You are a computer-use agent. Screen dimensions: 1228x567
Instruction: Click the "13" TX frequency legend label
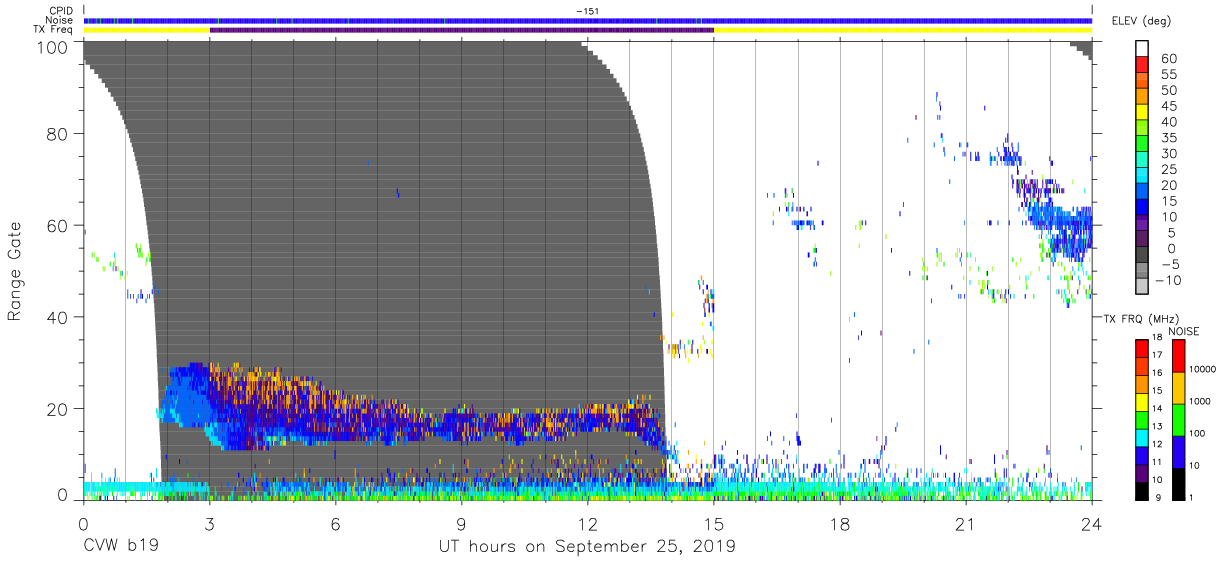click(x=1160, y=426)
